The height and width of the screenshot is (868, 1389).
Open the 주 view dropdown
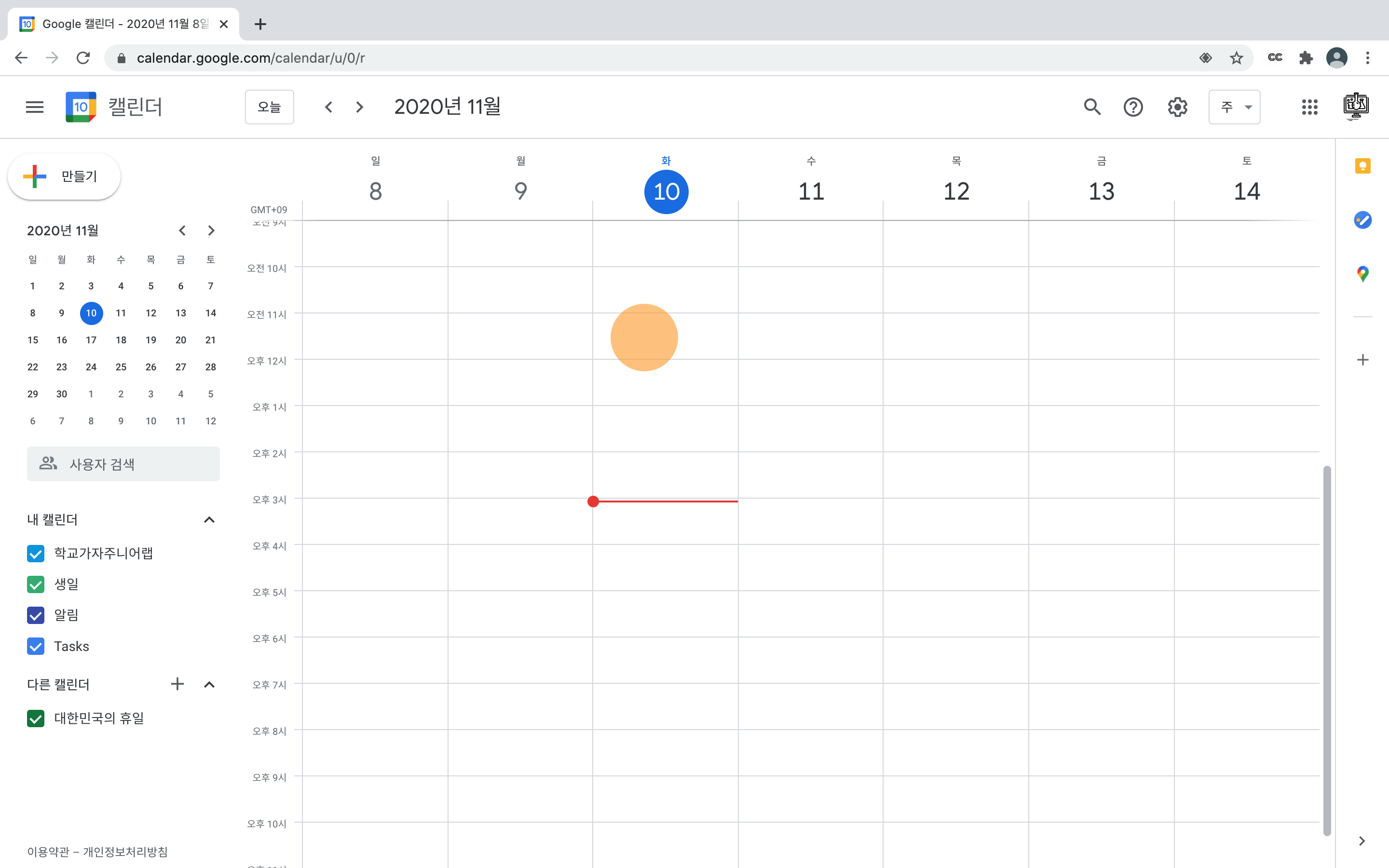[x=1234, y=107]
